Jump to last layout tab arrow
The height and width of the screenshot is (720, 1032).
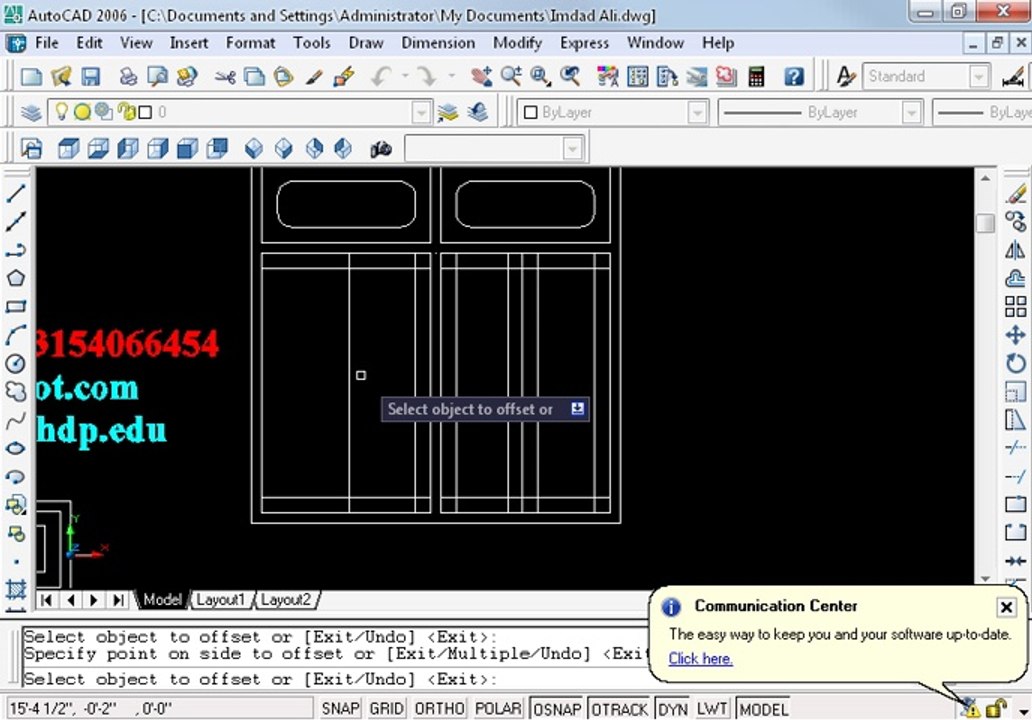click(x=118, y=600)
